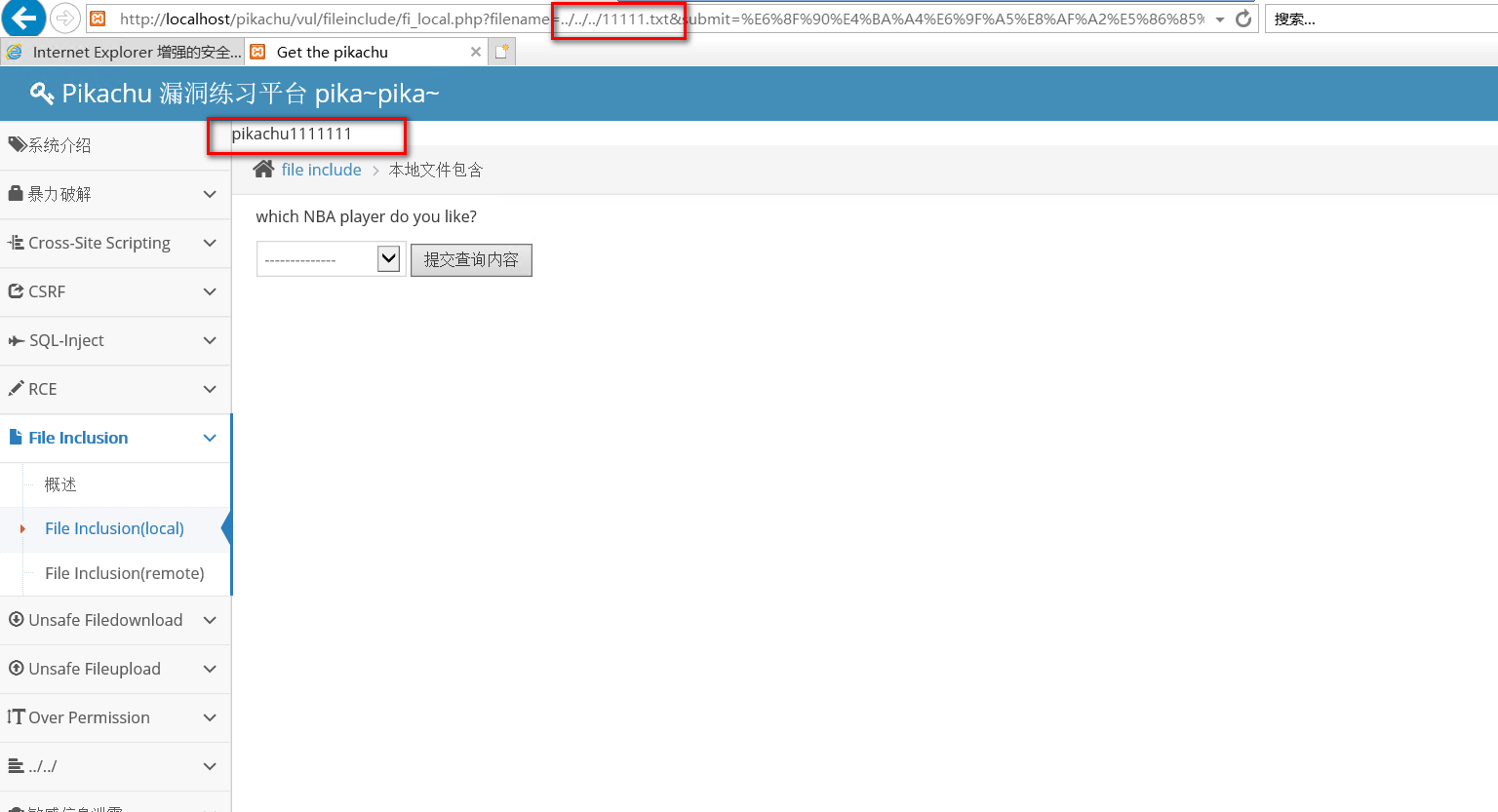
Task: Open the address bar history dropdown arrow
Action: tap(1220, 19)
